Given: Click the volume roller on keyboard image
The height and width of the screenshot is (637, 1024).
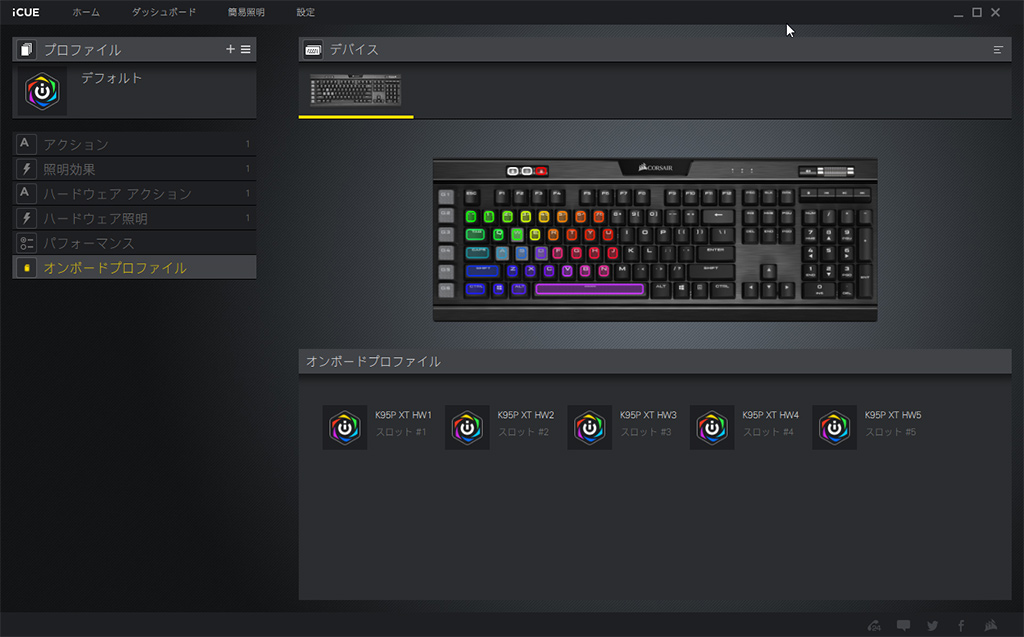Looking at the screenshot, I should tap(835, 171).
